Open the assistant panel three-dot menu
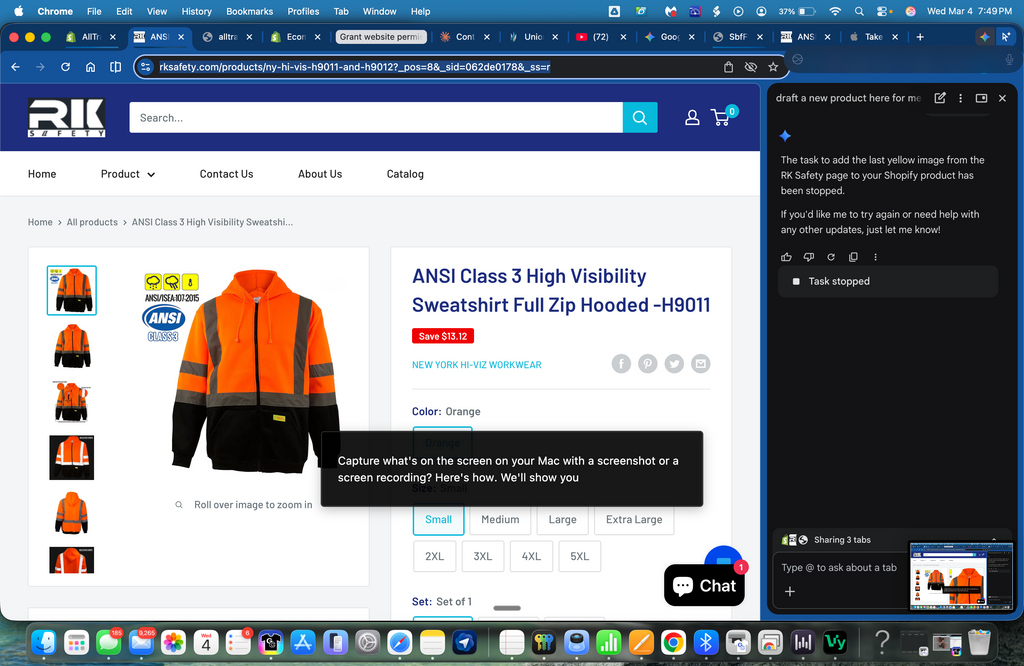This screenshot has width=1024, height=666. 960,97
